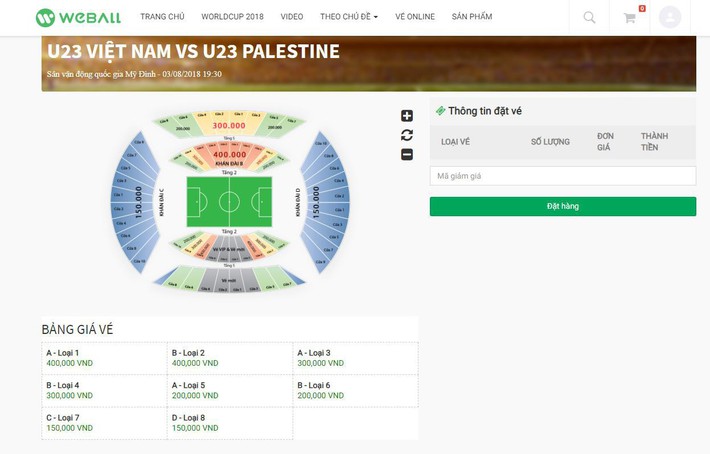The width and height of the screenshot is (710, 454).
Task: Open the WORLDCUP 2018 menu item
Action: [x=232, y=17]
